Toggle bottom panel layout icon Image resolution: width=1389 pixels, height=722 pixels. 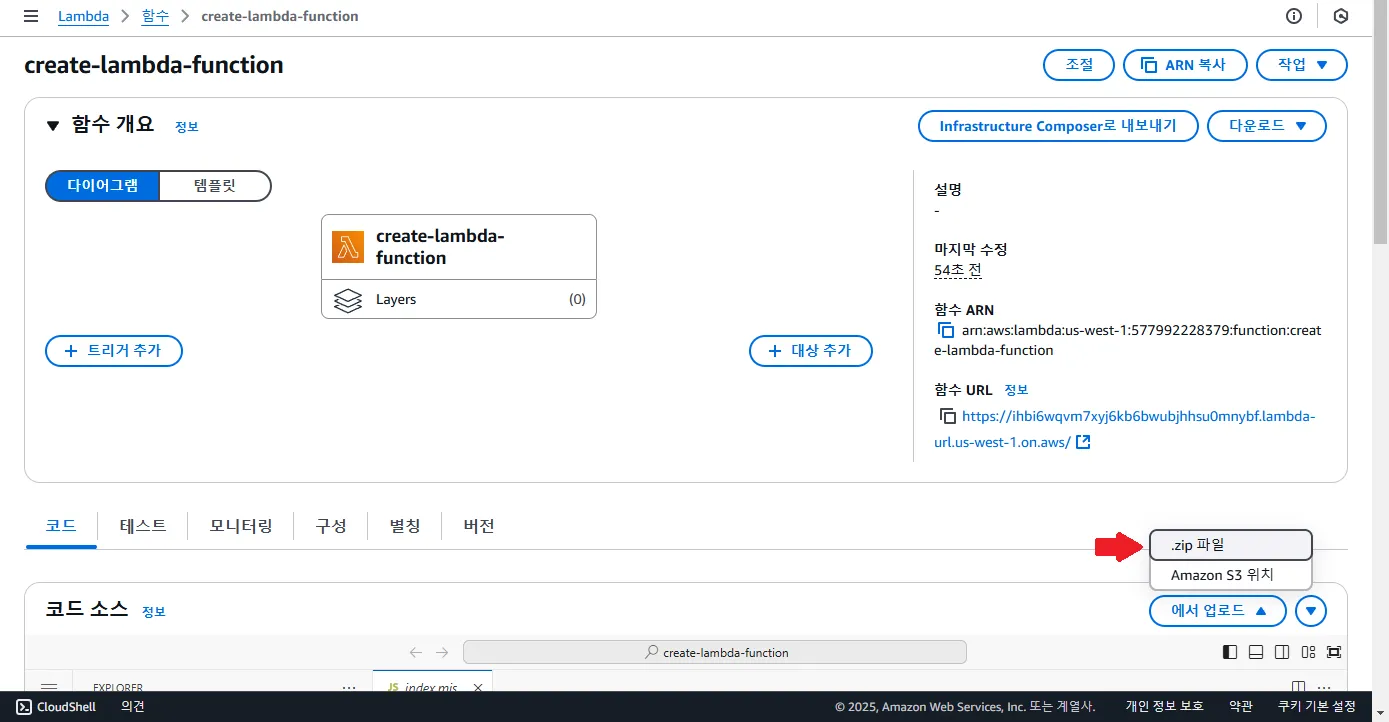pos(1256,652)
